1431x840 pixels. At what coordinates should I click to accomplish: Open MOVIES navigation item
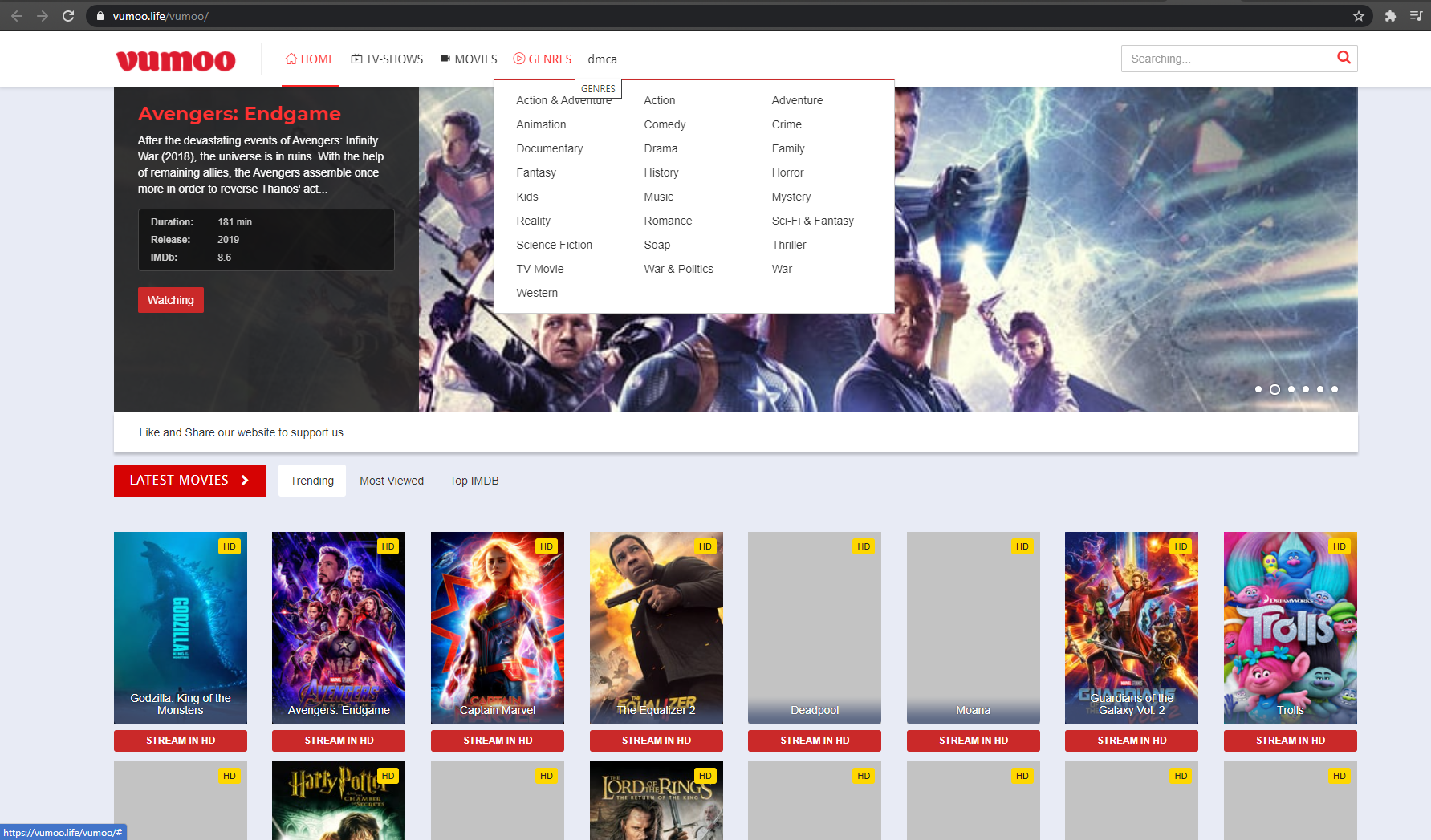coord(469,59)
